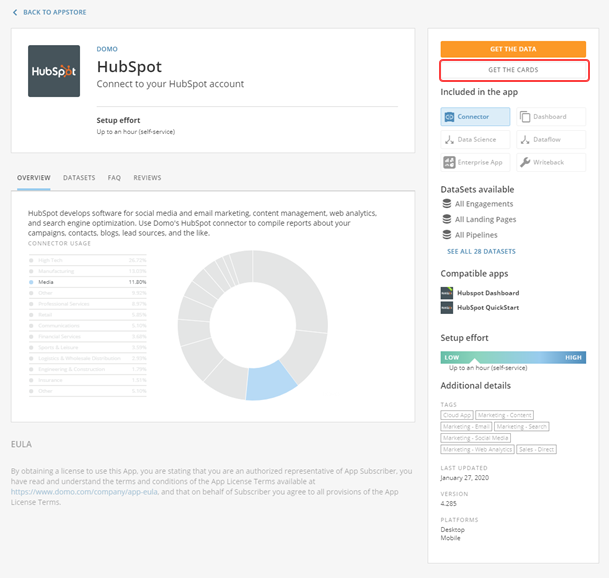The image size is (609, 578).
Task: Switch to the FAQ tab
Action: (114, 178)
